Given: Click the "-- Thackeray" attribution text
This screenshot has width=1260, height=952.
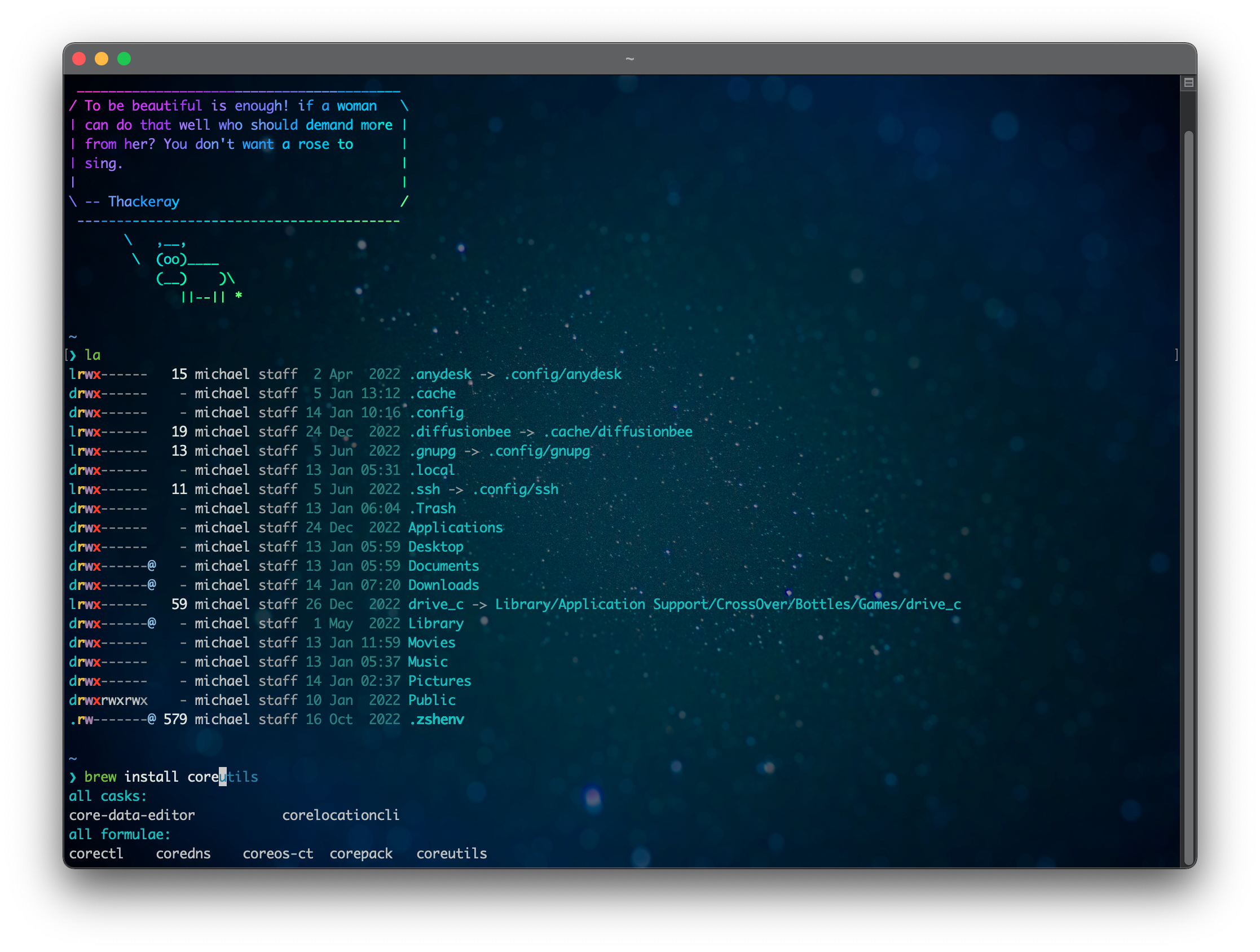Looking at the screenshot, I should coord(132,202).
